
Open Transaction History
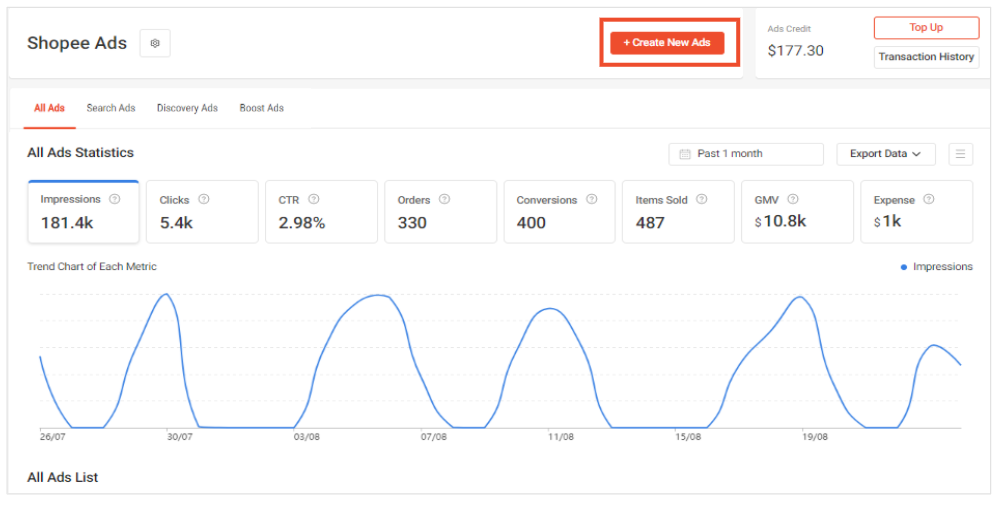(x=926, y=57)
